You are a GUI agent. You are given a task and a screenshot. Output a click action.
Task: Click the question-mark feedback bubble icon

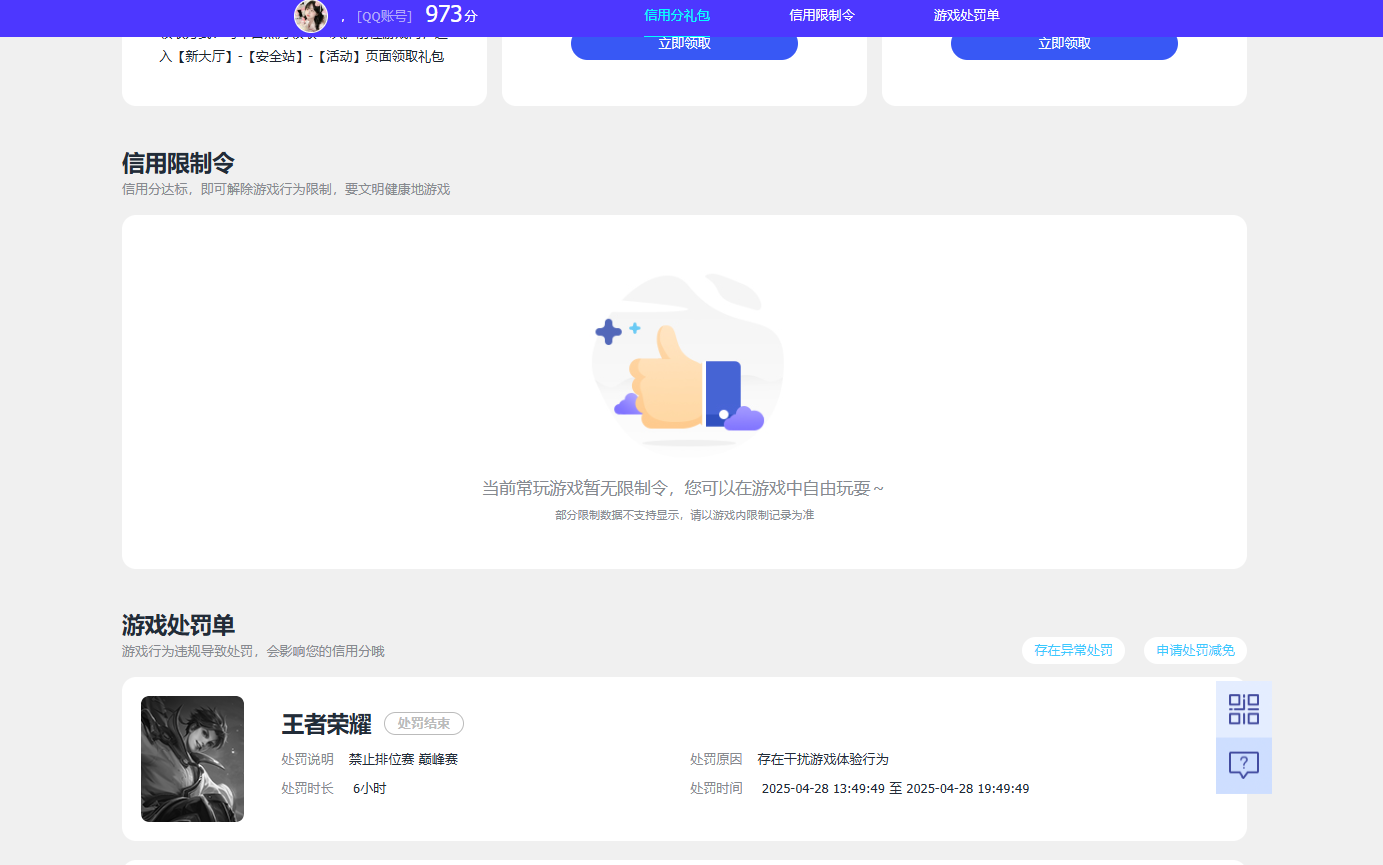pyautogui.click(x=1243, y=765)
